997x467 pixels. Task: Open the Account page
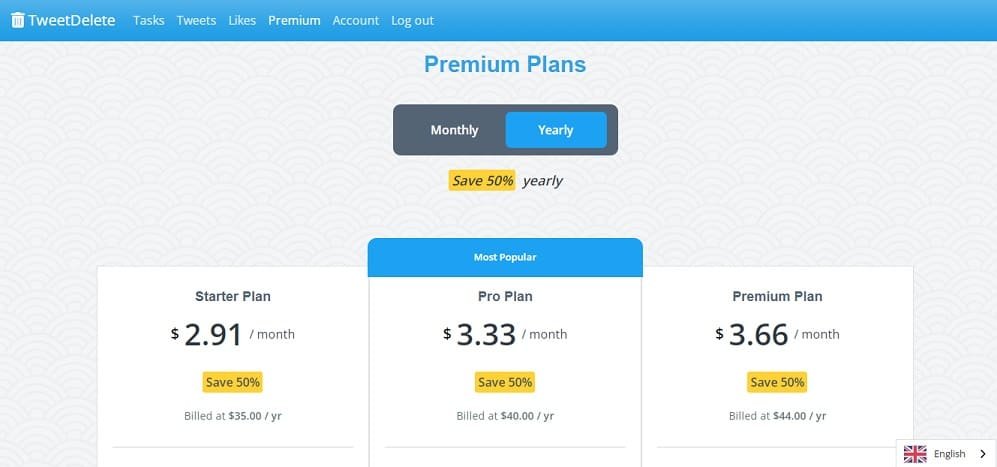coord(355,20)
